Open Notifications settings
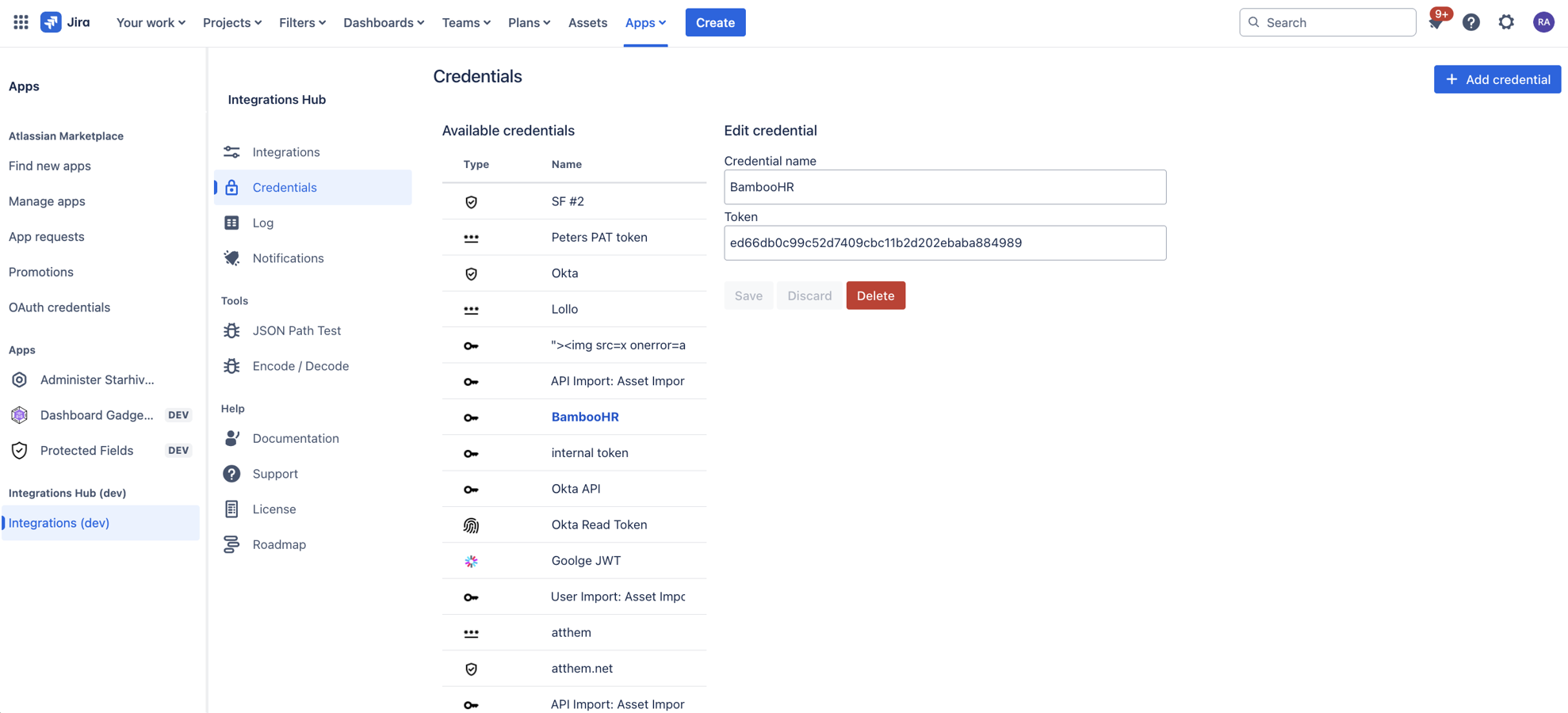 click(288, 257)
